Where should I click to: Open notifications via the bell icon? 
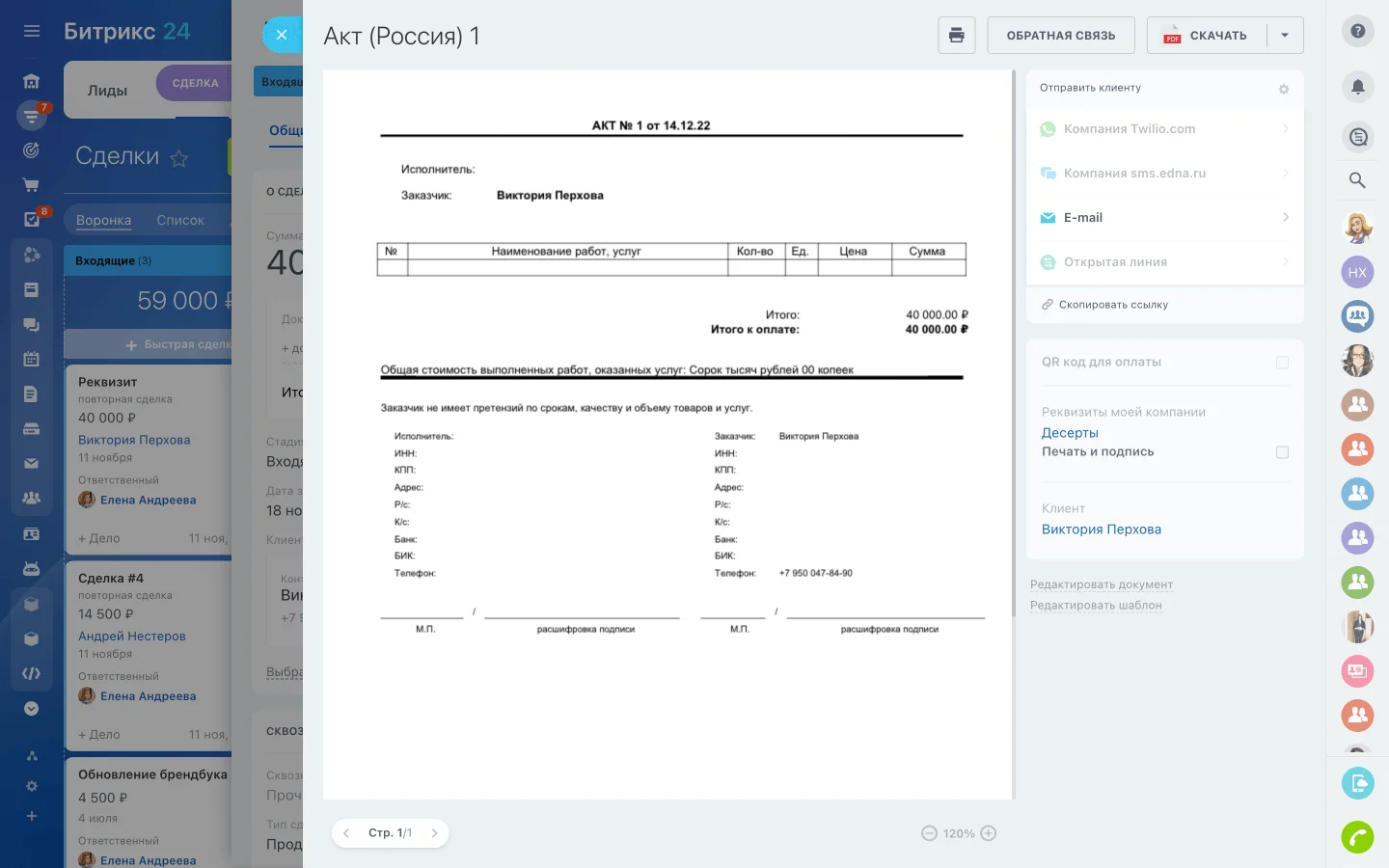point(1357,87)
